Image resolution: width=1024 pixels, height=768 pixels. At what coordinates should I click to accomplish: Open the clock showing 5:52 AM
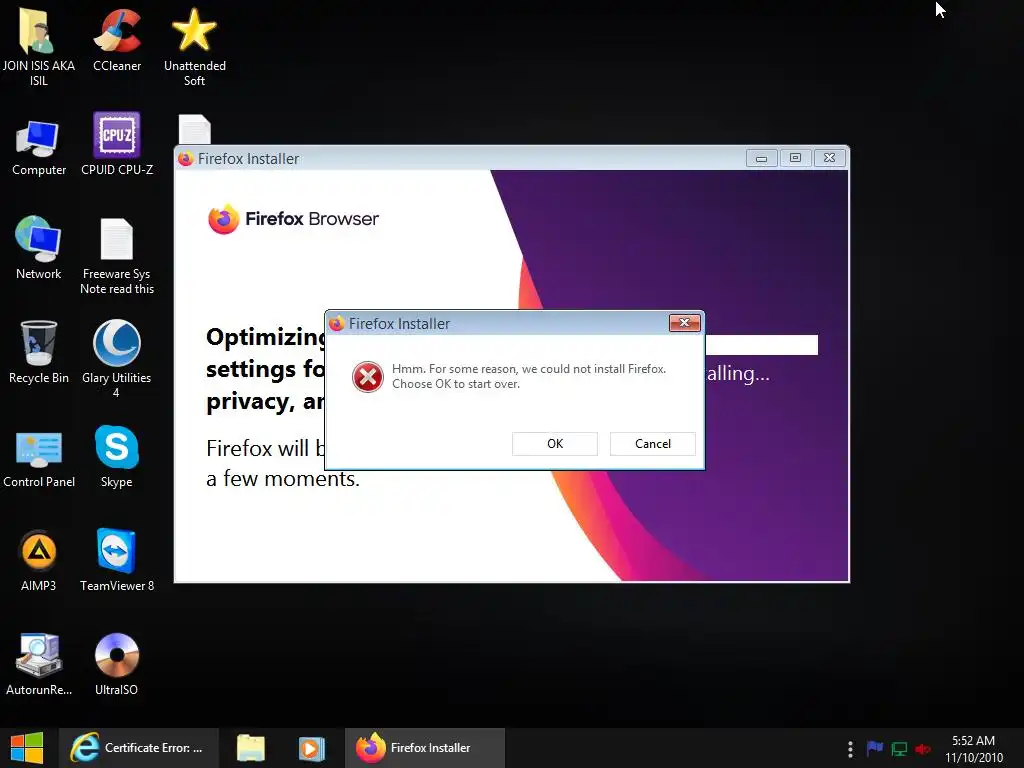974,749
